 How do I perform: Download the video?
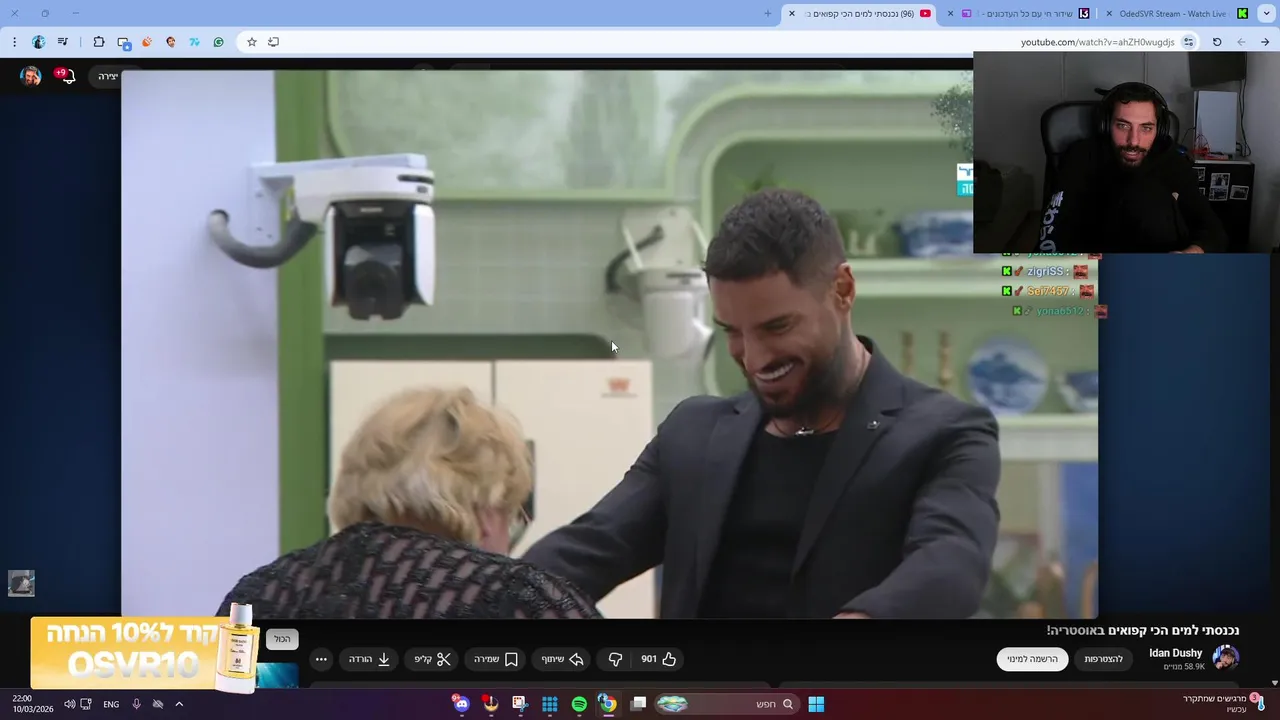[x=369, y=659]
